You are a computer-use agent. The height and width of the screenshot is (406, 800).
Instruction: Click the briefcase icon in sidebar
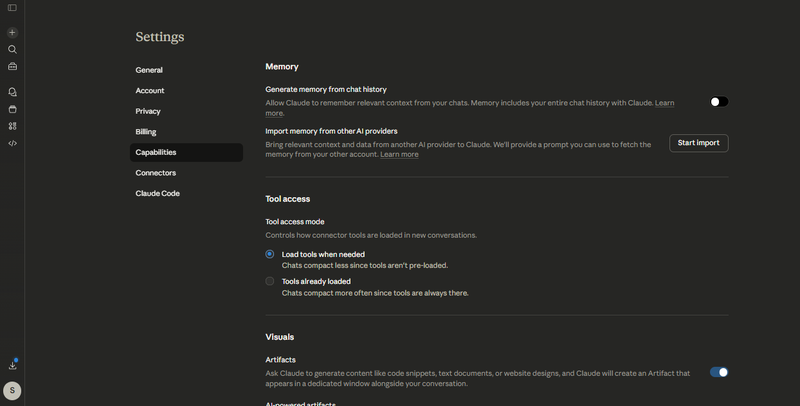(x=12, y=67)
